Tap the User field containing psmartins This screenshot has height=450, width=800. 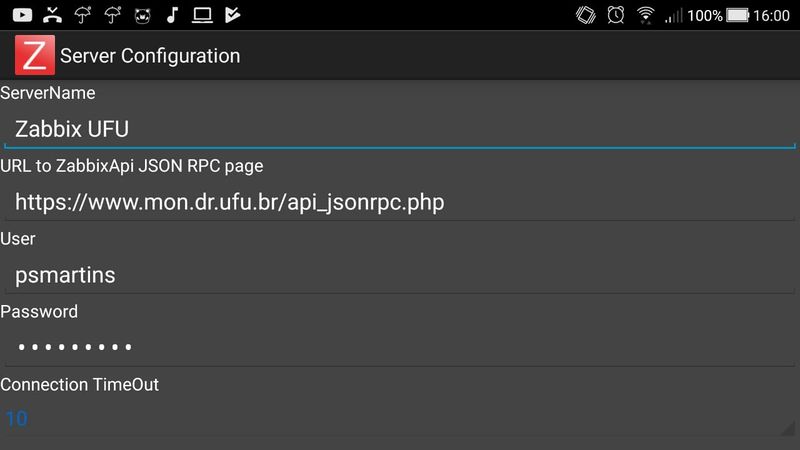coord(398,274)
